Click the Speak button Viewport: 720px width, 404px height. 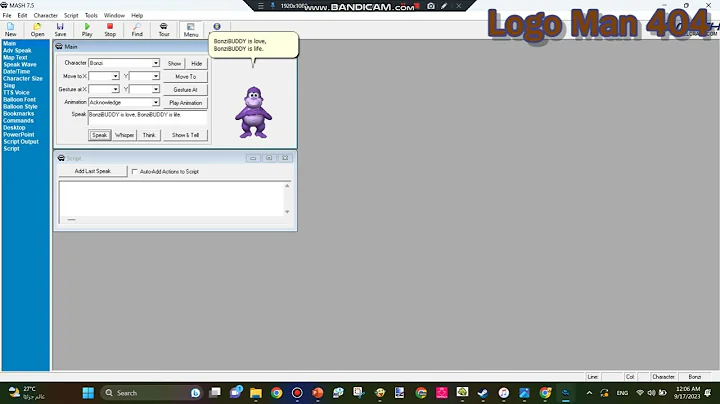pos(100,135)
